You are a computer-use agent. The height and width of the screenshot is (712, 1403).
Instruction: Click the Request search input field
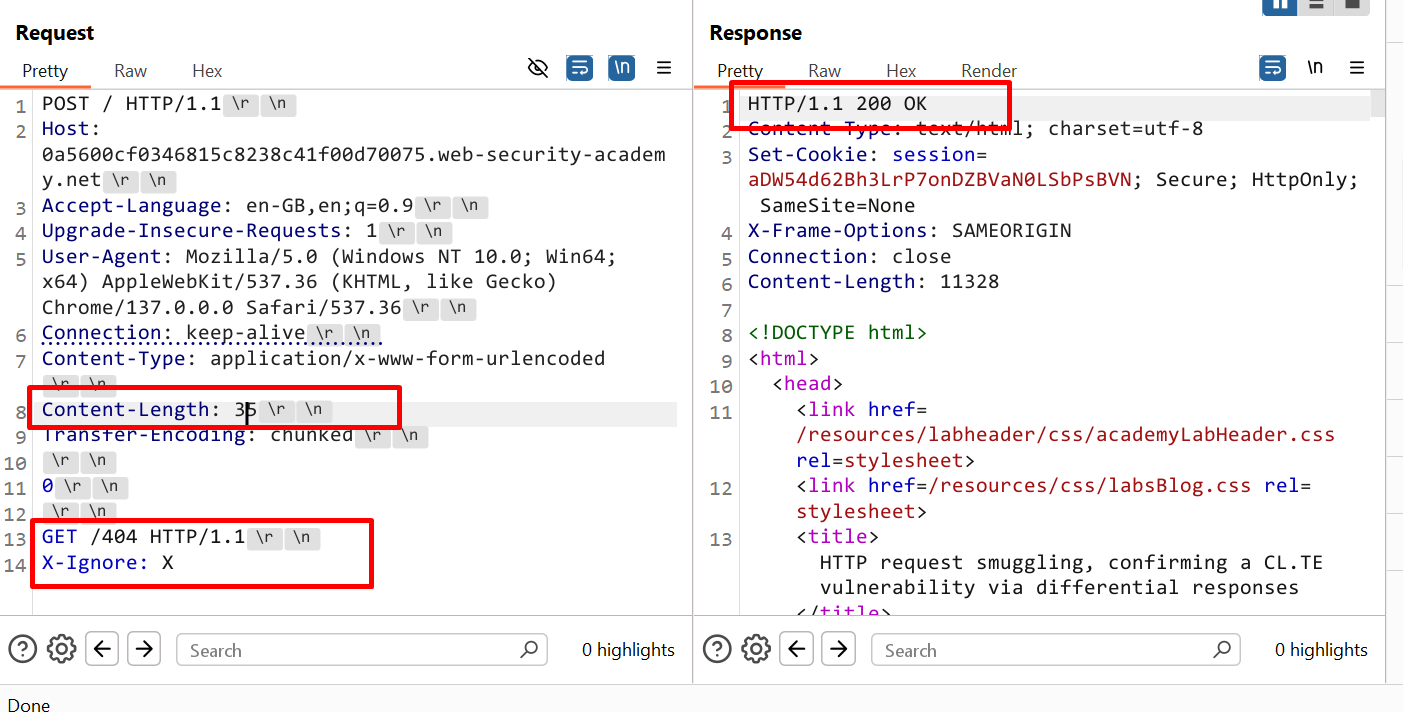coord(350,650)
